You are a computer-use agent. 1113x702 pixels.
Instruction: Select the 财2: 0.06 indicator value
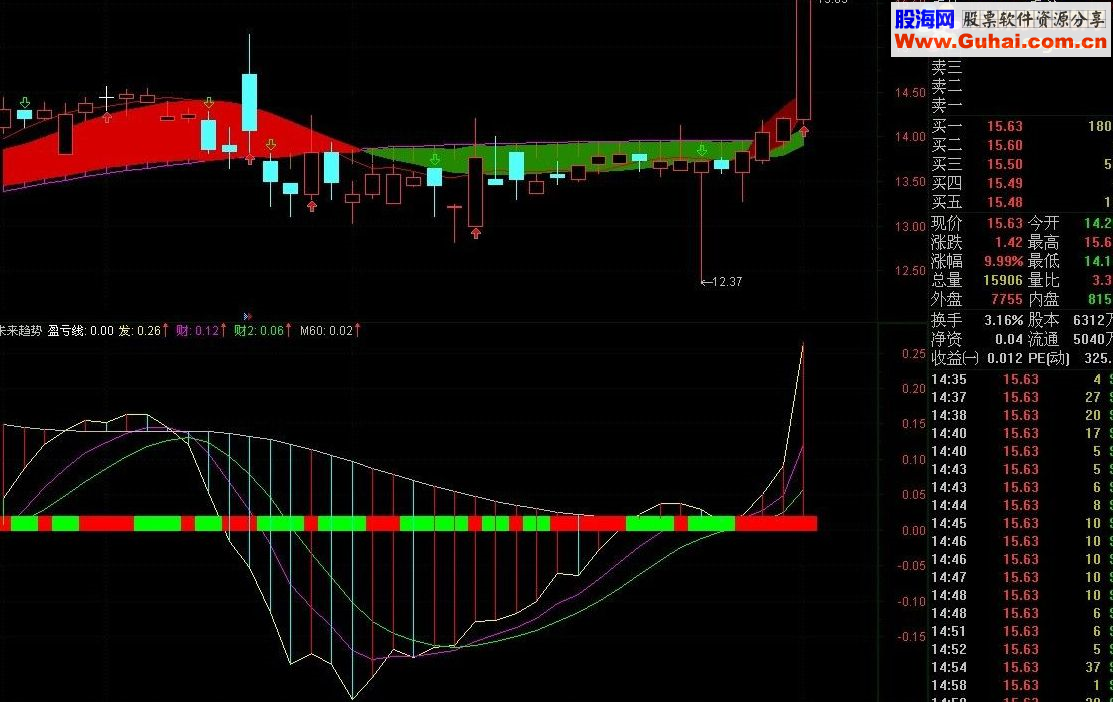[259, 331]
